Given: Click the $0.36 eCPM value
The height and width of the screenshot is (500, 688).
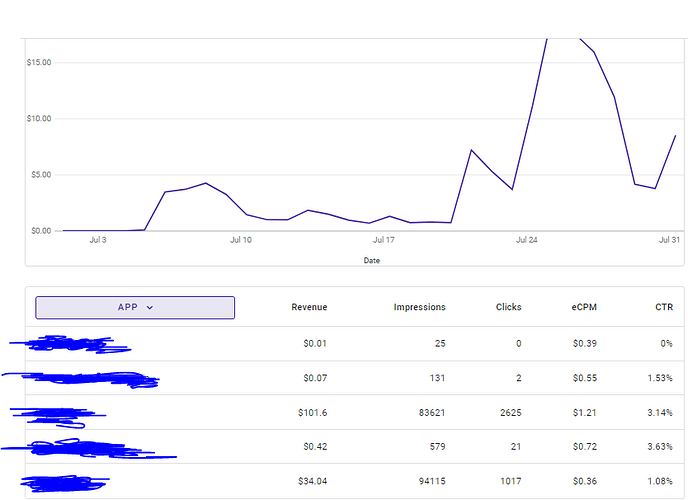Looking at the screenshot, I should pyautogui.click(x=585, y=481).
